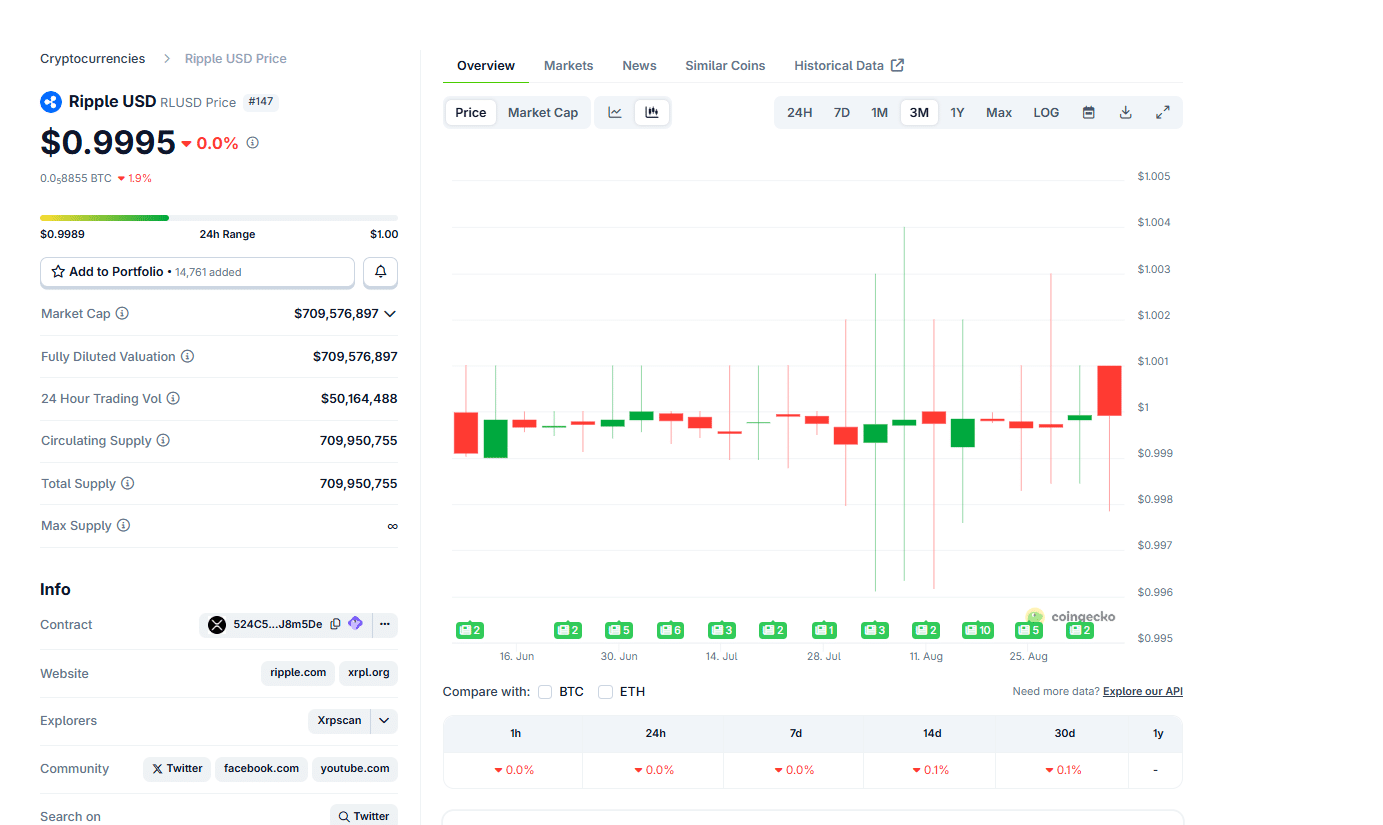Switch to line chart view icon
Viewport: 1383px width, 825px height.
(x=615, y=113)
